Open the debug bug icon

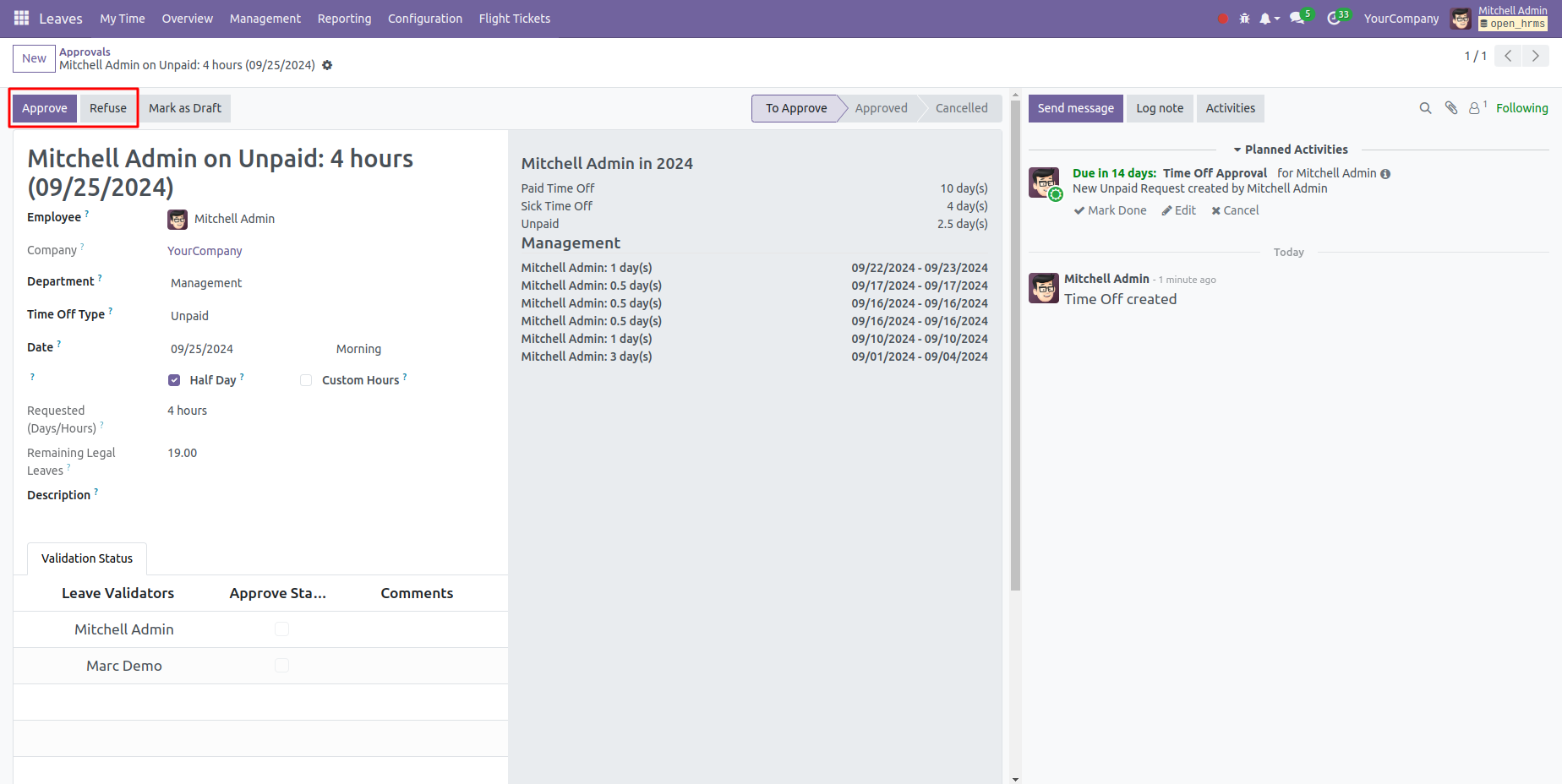pyautogui.click(x=1244, y=19)
